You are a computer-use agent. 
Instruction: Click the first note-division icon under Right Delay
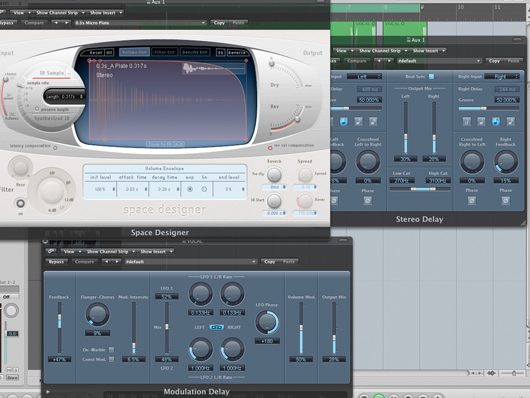[466, 121]
